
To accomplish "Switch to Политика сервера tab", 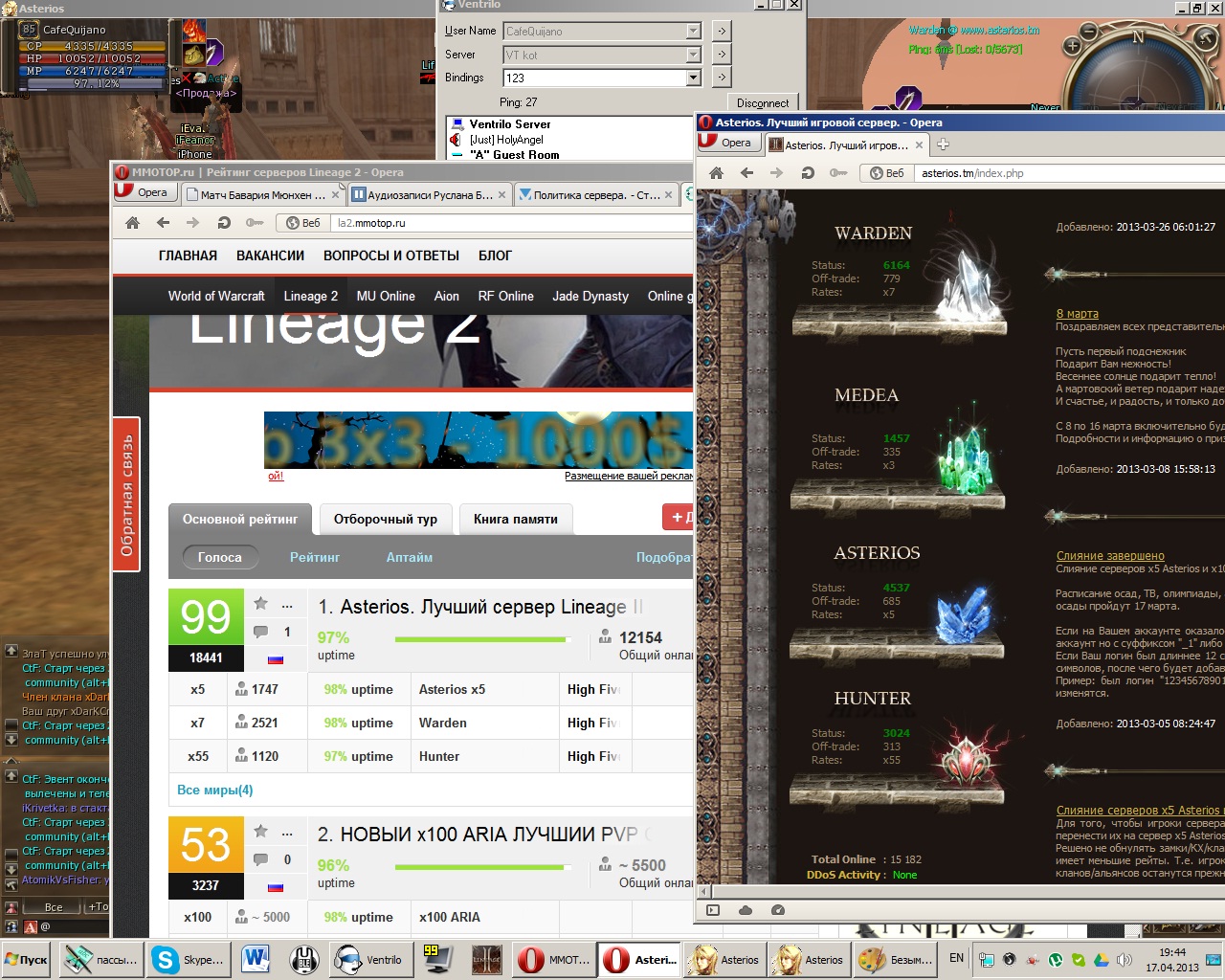I will click(596, 195).
